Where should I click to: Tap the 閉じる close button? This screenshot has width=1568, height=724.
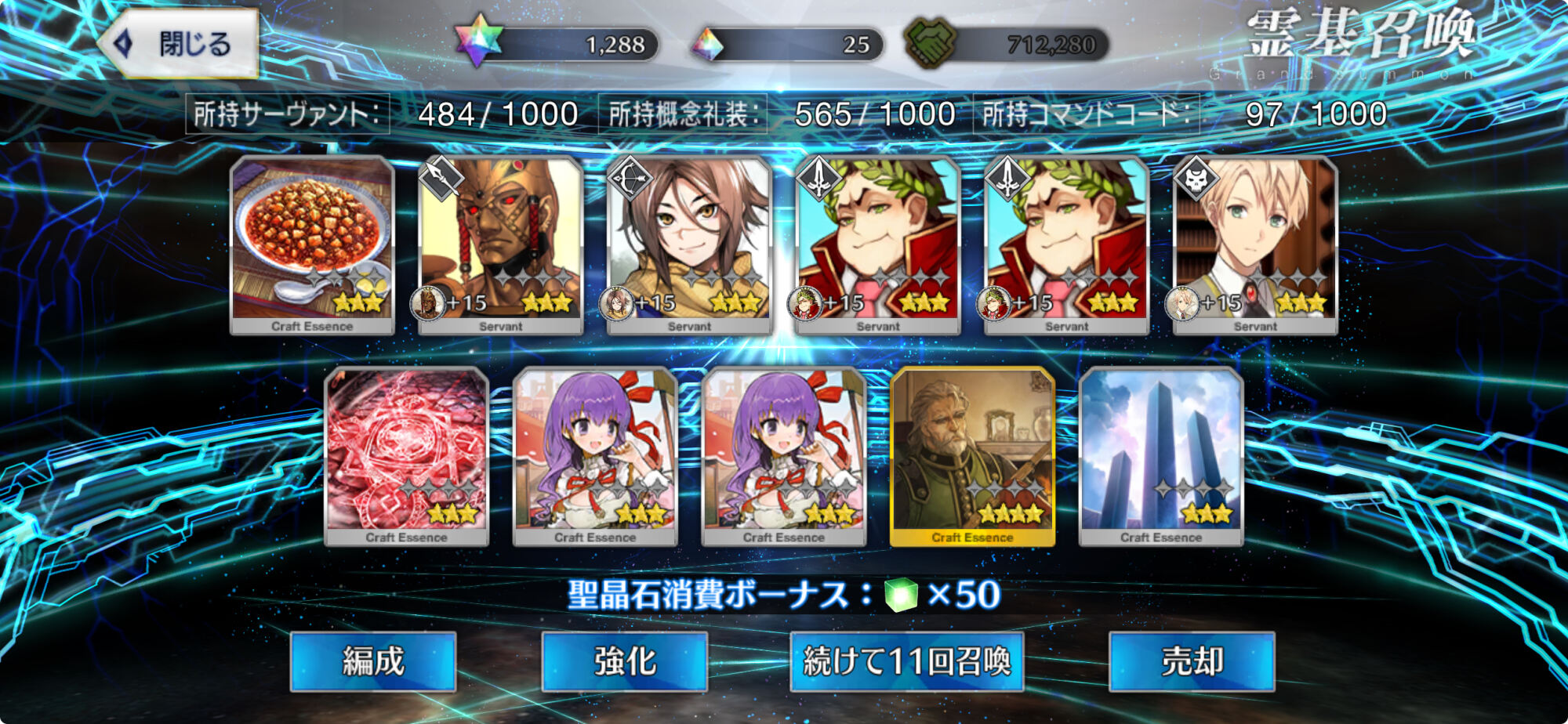click(x=179, y=44)
